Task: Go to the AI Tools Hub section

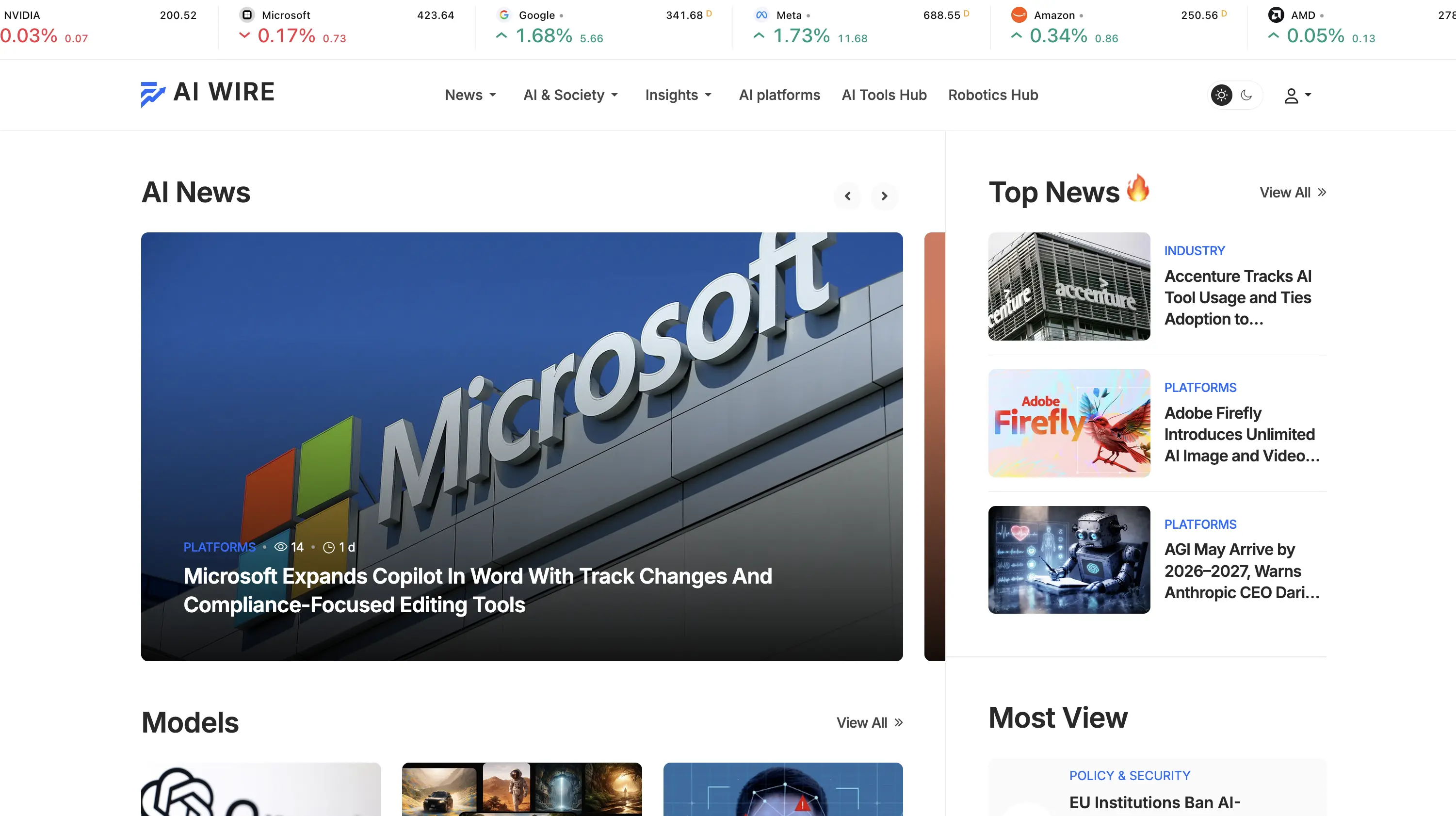Action: pyautogui.click(x=884, y=95)
